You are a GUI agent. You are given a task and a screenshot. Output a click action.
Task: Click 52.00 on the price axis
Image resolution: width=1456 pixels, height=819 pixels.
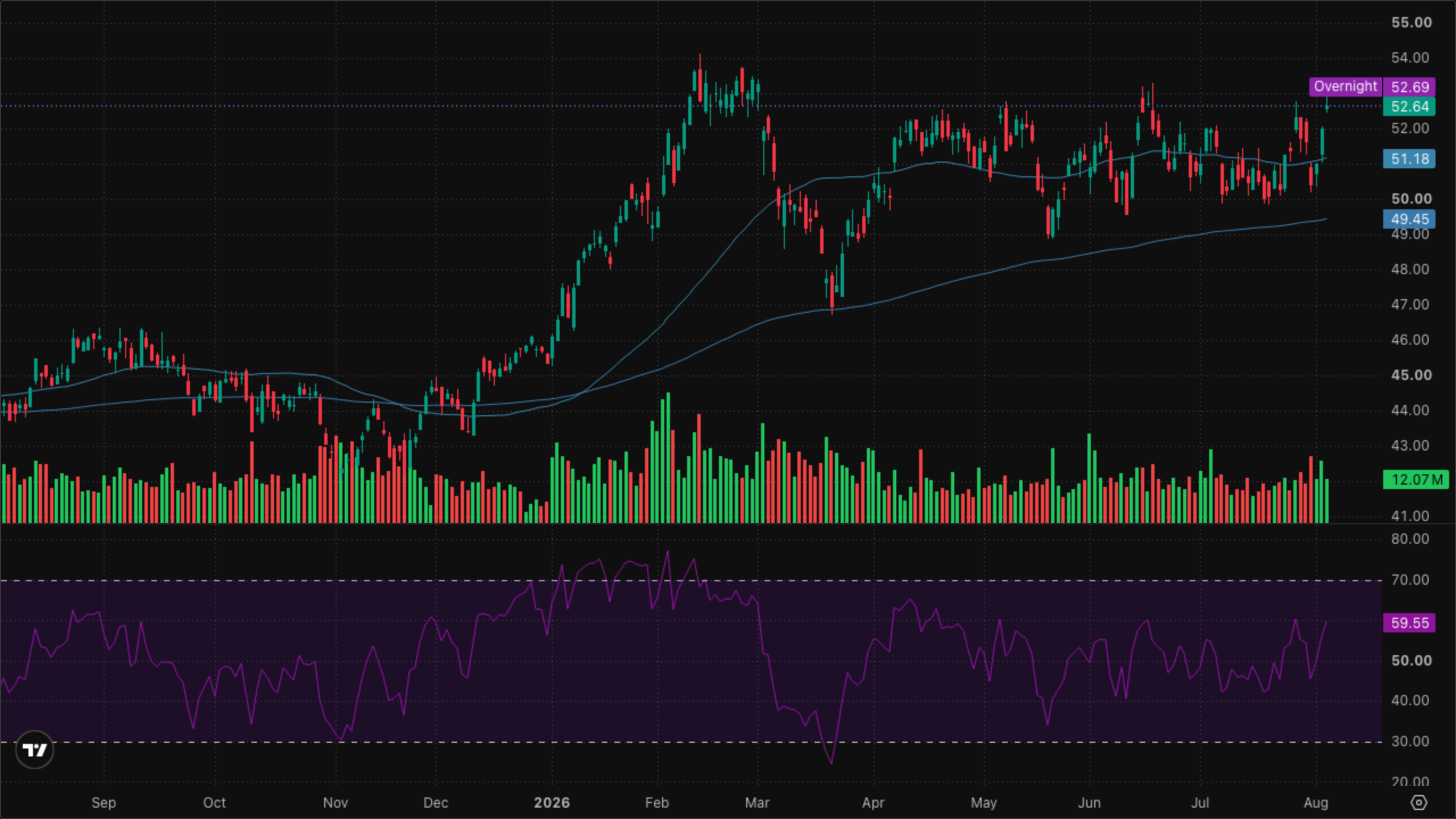pos(1410,129)
